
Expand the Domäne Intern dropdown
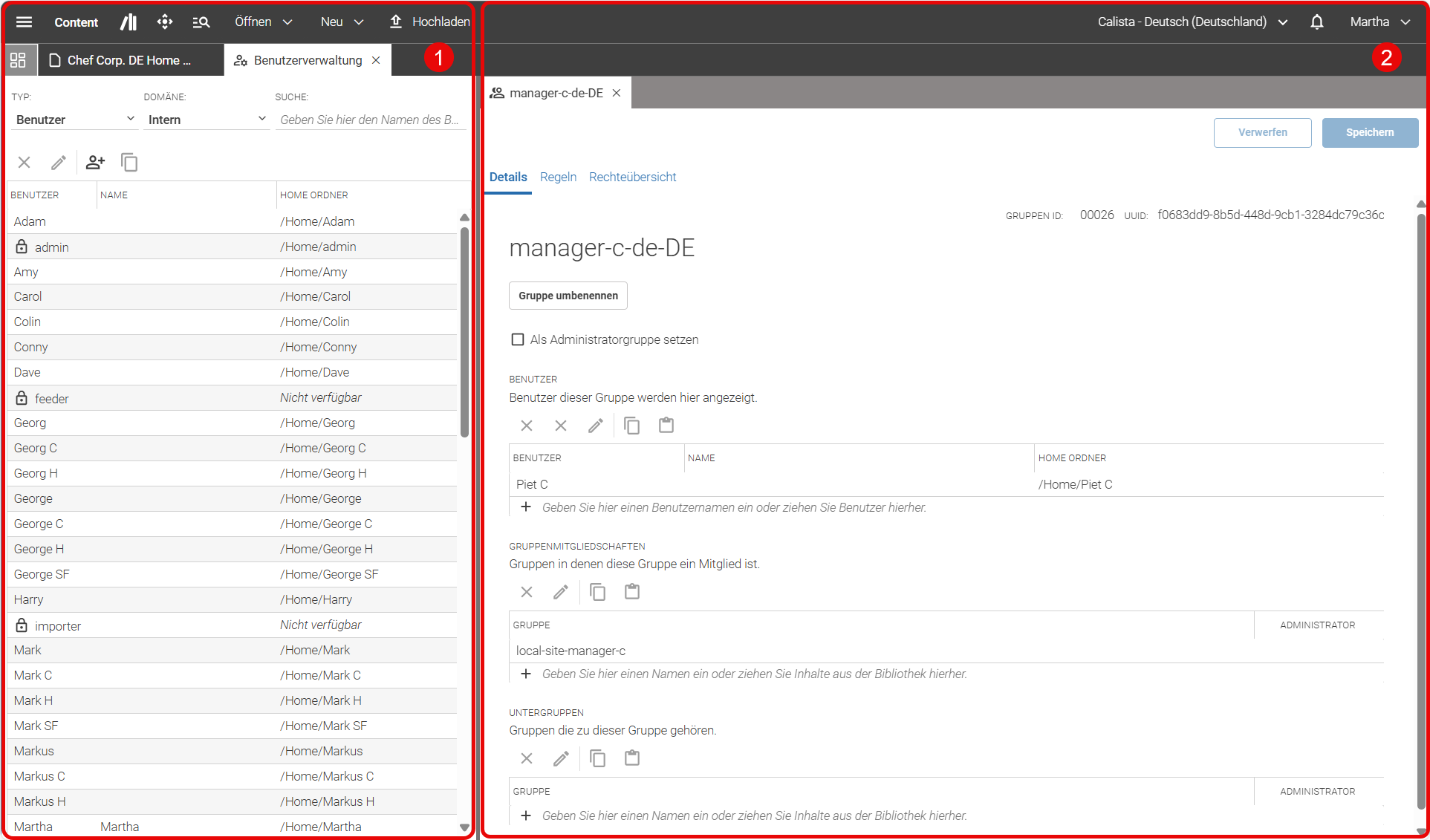tap(207, 120)
